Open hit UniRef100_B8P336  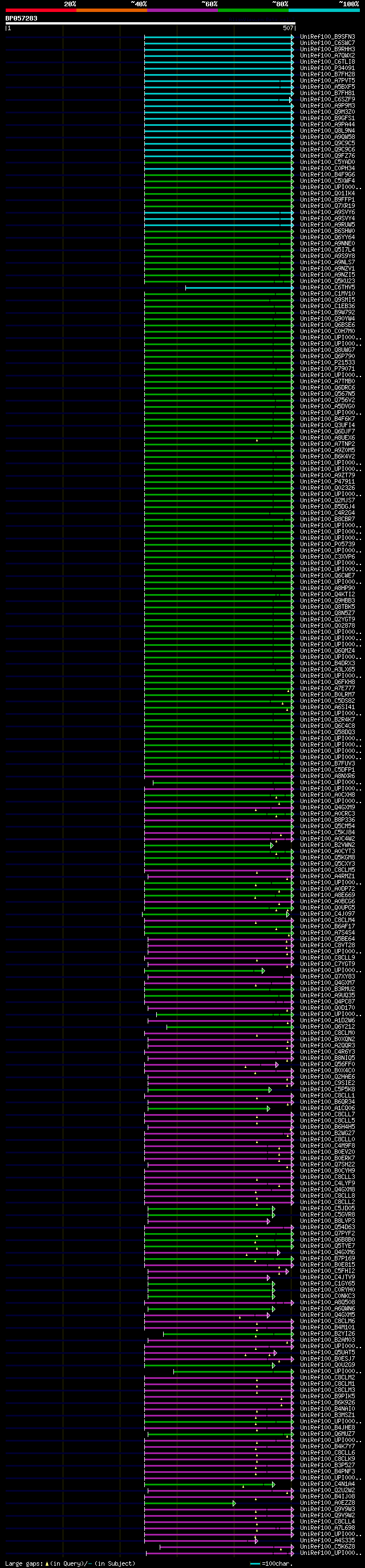pos(327,820)
